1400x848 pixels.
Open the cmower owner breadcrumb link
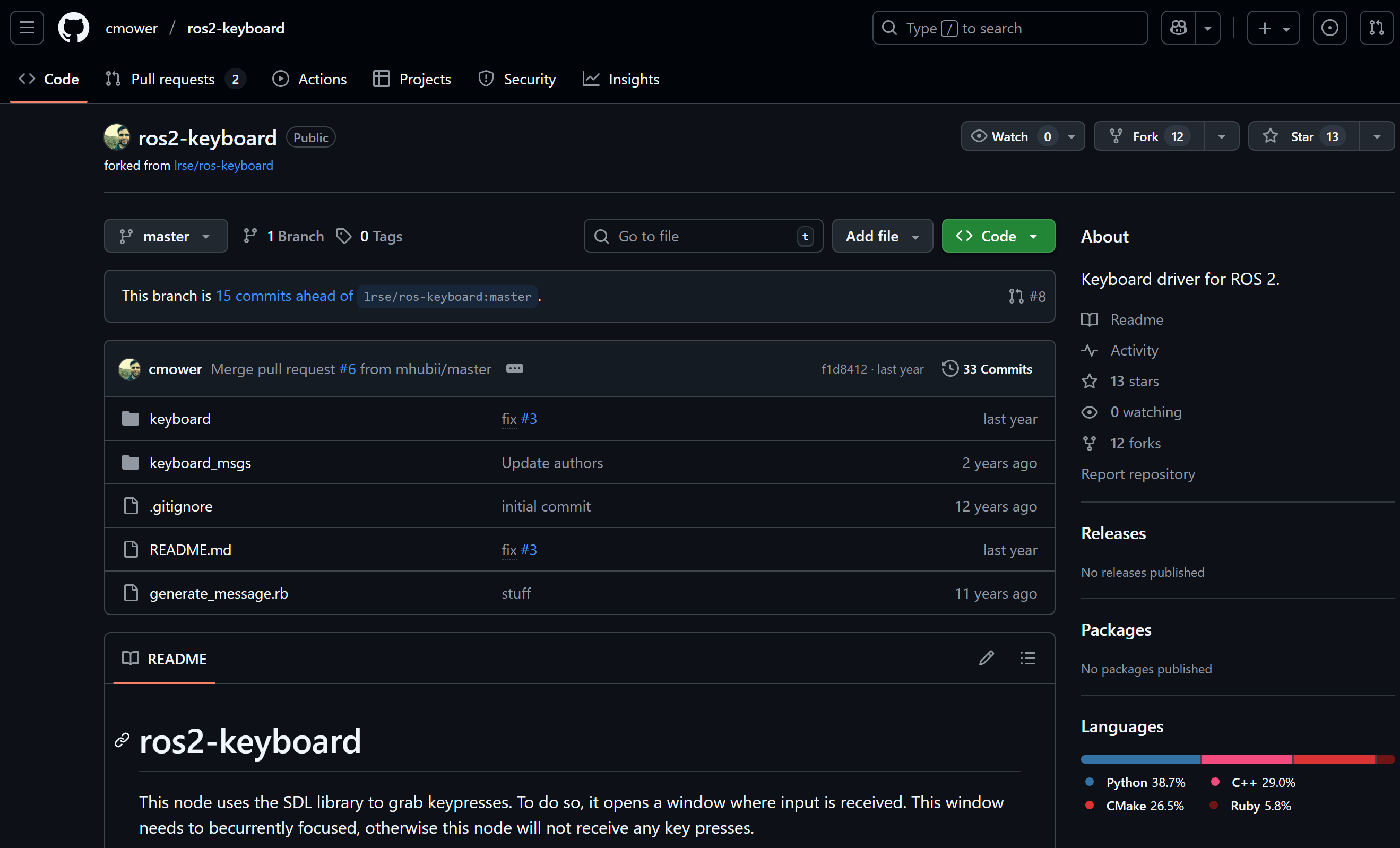[131, 28]
